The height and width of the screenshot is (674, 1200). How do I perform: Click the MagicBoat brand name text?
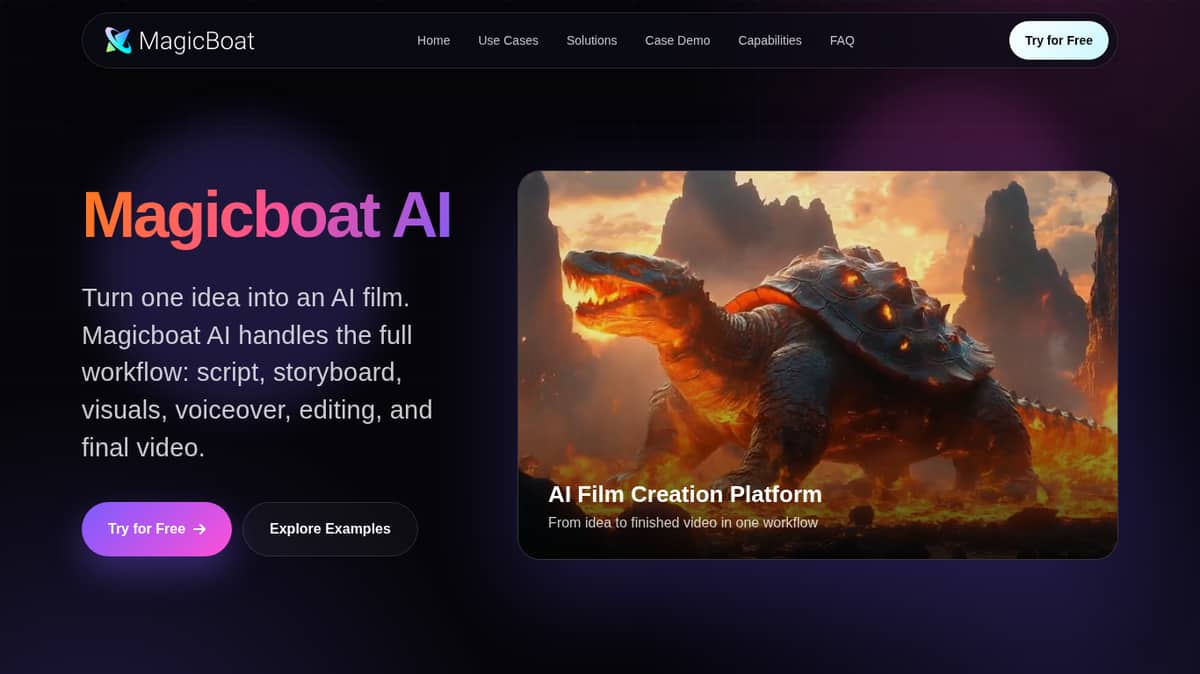click(196, 40)
